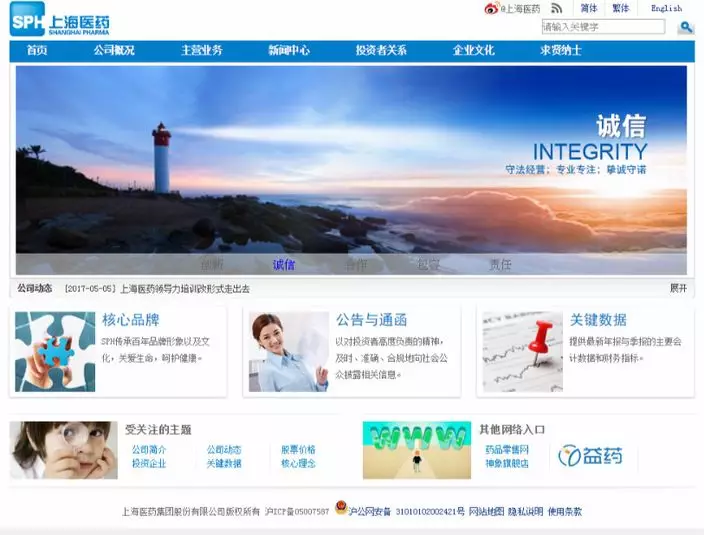704x535 pixels.
Task: Open the 投资者关系 navigation menu
Action: click(381, 51)
